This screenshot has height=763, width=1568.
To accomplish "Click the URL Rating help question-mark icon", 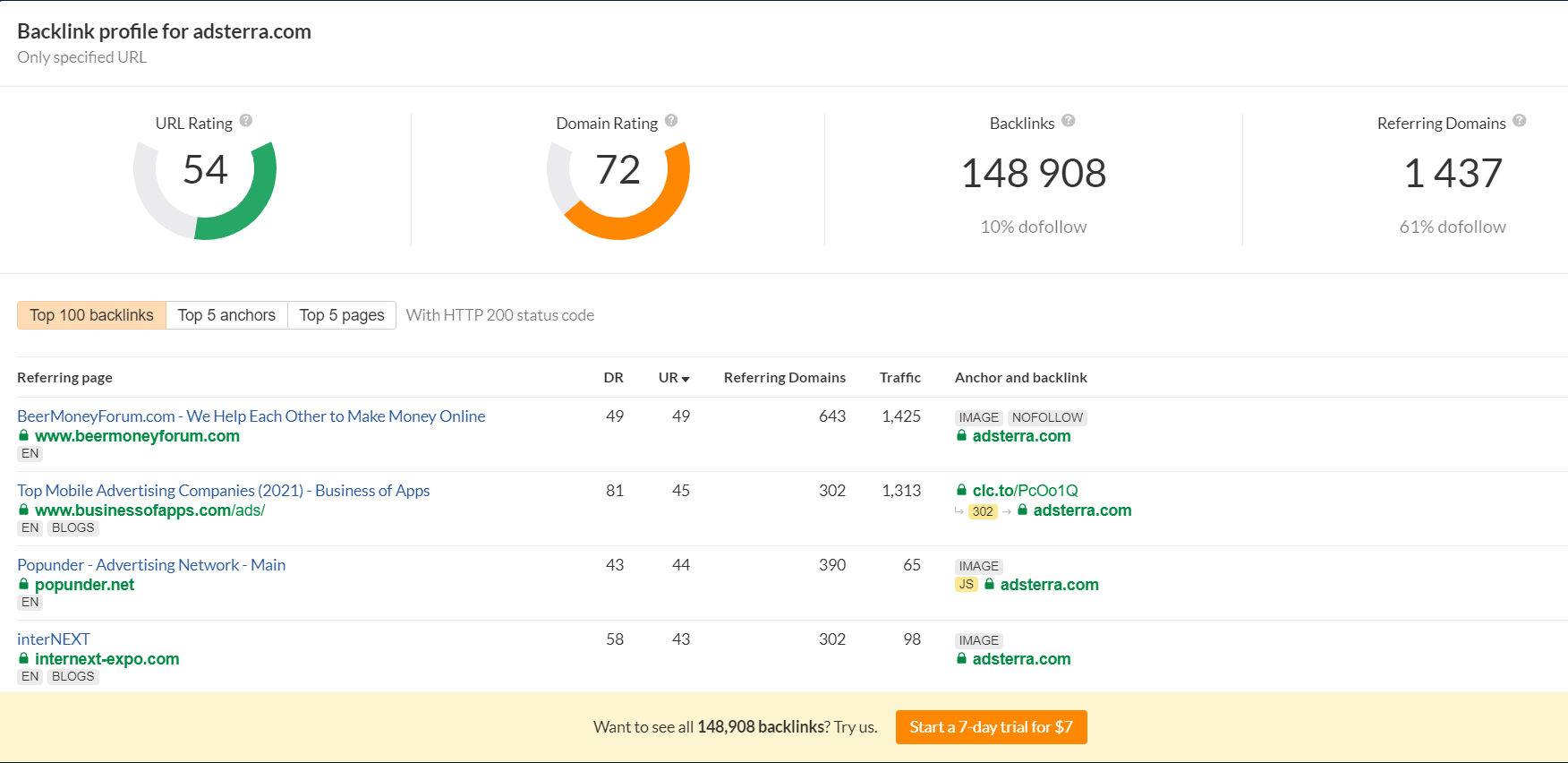I will click(x=246, y=121).
